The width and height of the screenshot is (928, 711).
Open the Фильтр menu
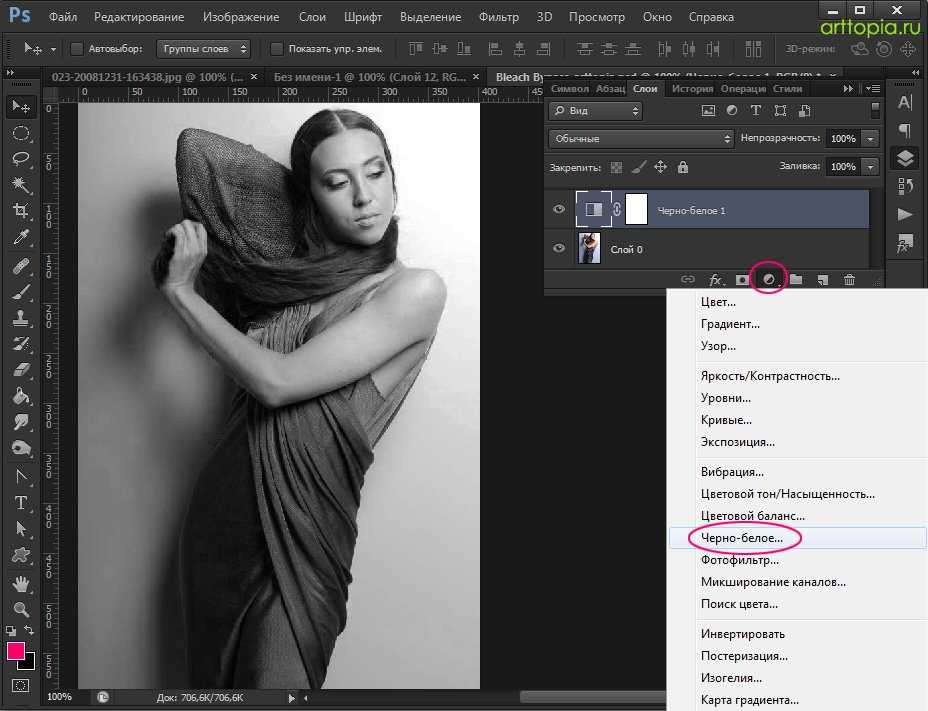click(x=499, y=17)
